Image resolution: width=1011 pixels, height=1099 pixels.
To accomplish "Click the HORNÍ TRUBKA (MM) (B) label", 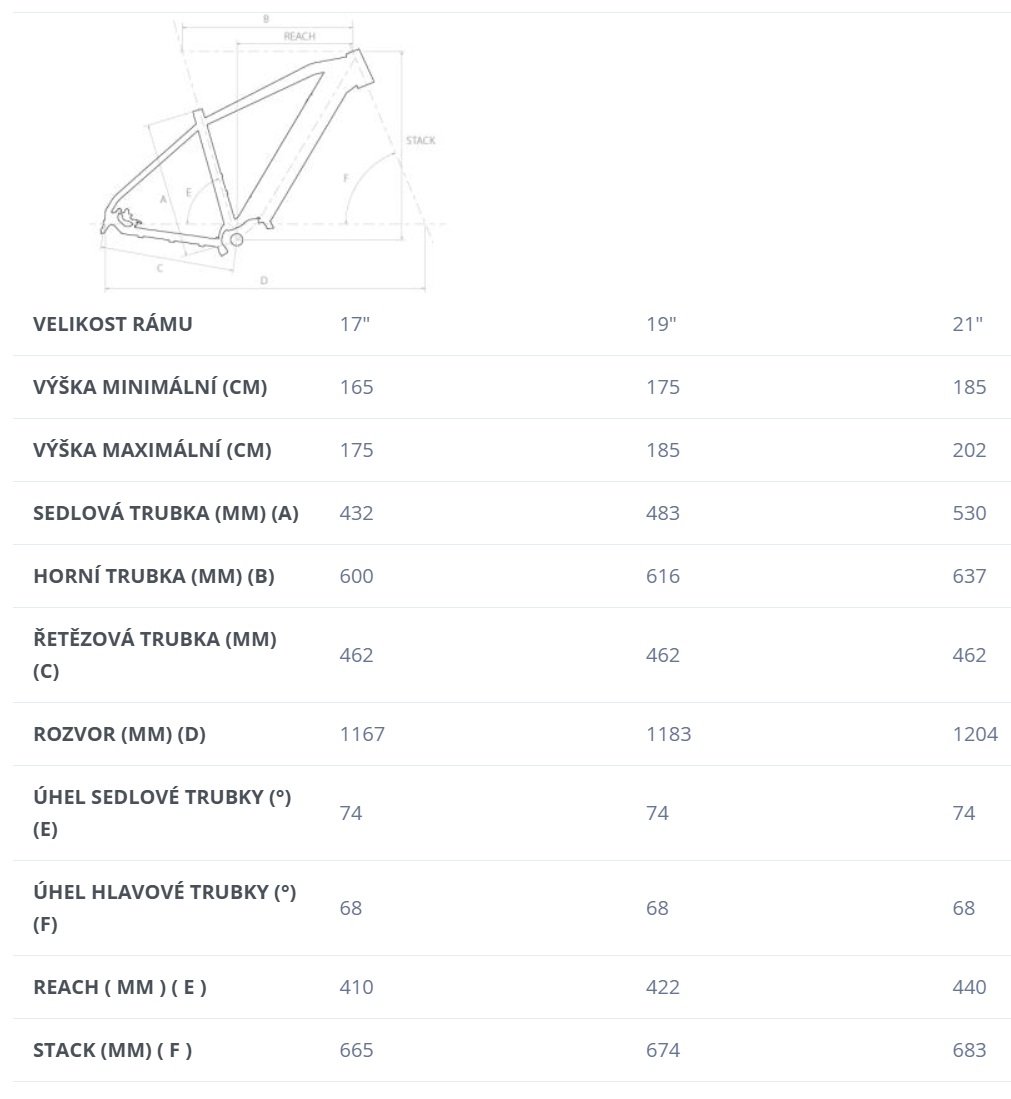I will 154,576.
